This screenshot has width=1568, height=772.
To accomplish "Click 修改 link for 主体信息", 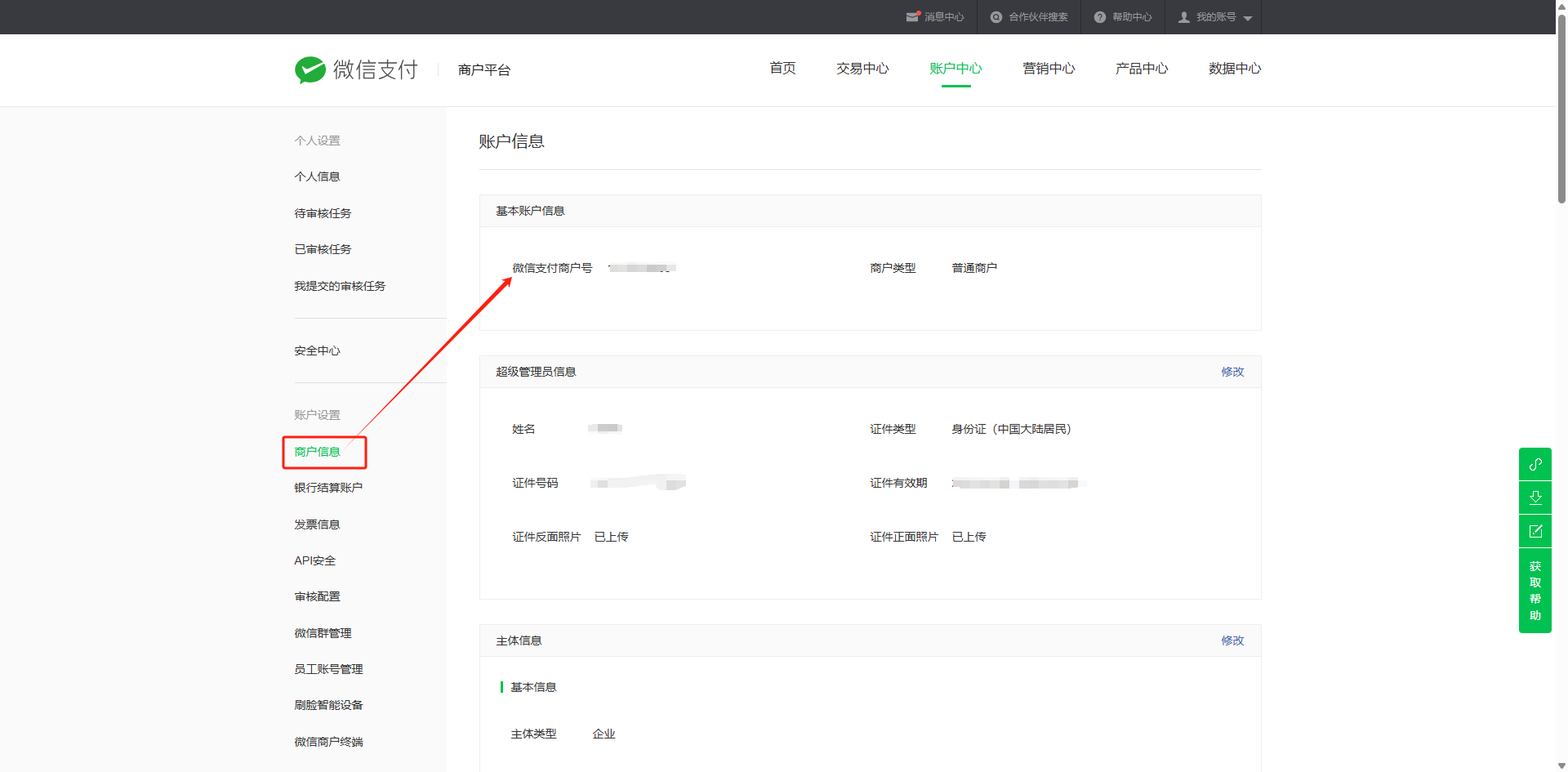I will click(x=1232, y=640).
